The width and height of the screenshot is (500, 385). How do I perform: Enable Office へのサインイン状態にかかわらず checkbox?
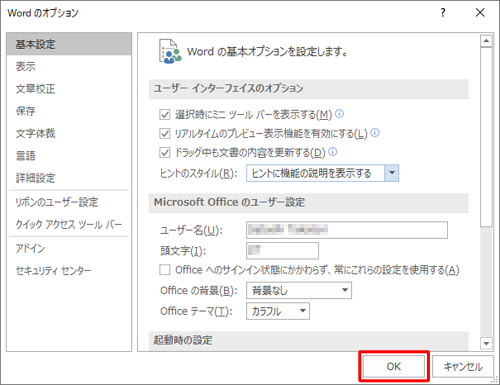pyautogui.click(x=165, y=270)
